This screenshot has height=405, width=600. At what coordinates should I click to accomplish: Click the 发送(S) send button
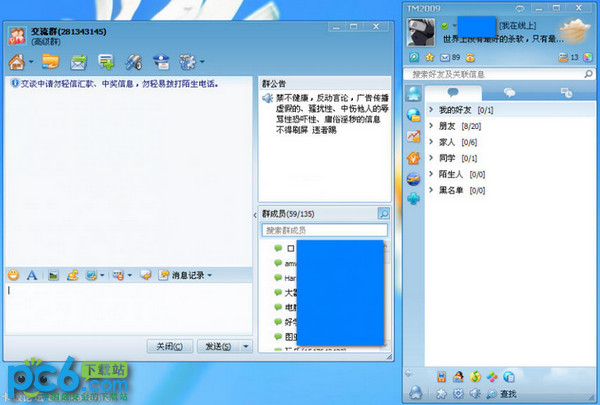tap(218, 346)
